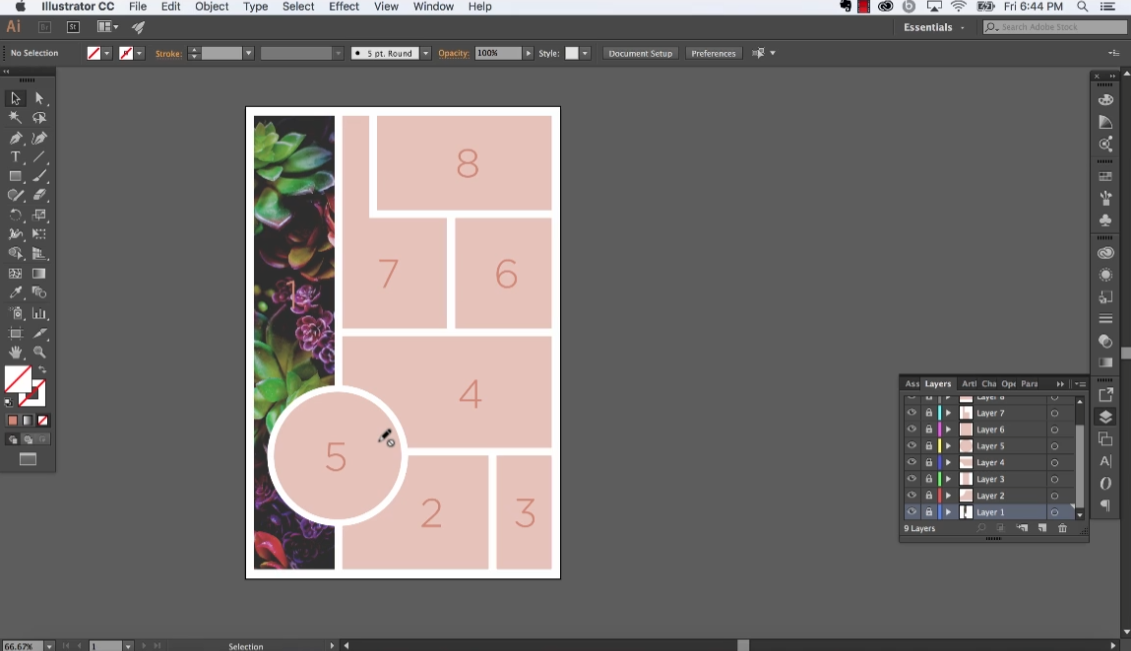This screenshot has height=651, width=1131.
Task: Hide Layer 7 using its eye icon
Action: pos(912,413)
